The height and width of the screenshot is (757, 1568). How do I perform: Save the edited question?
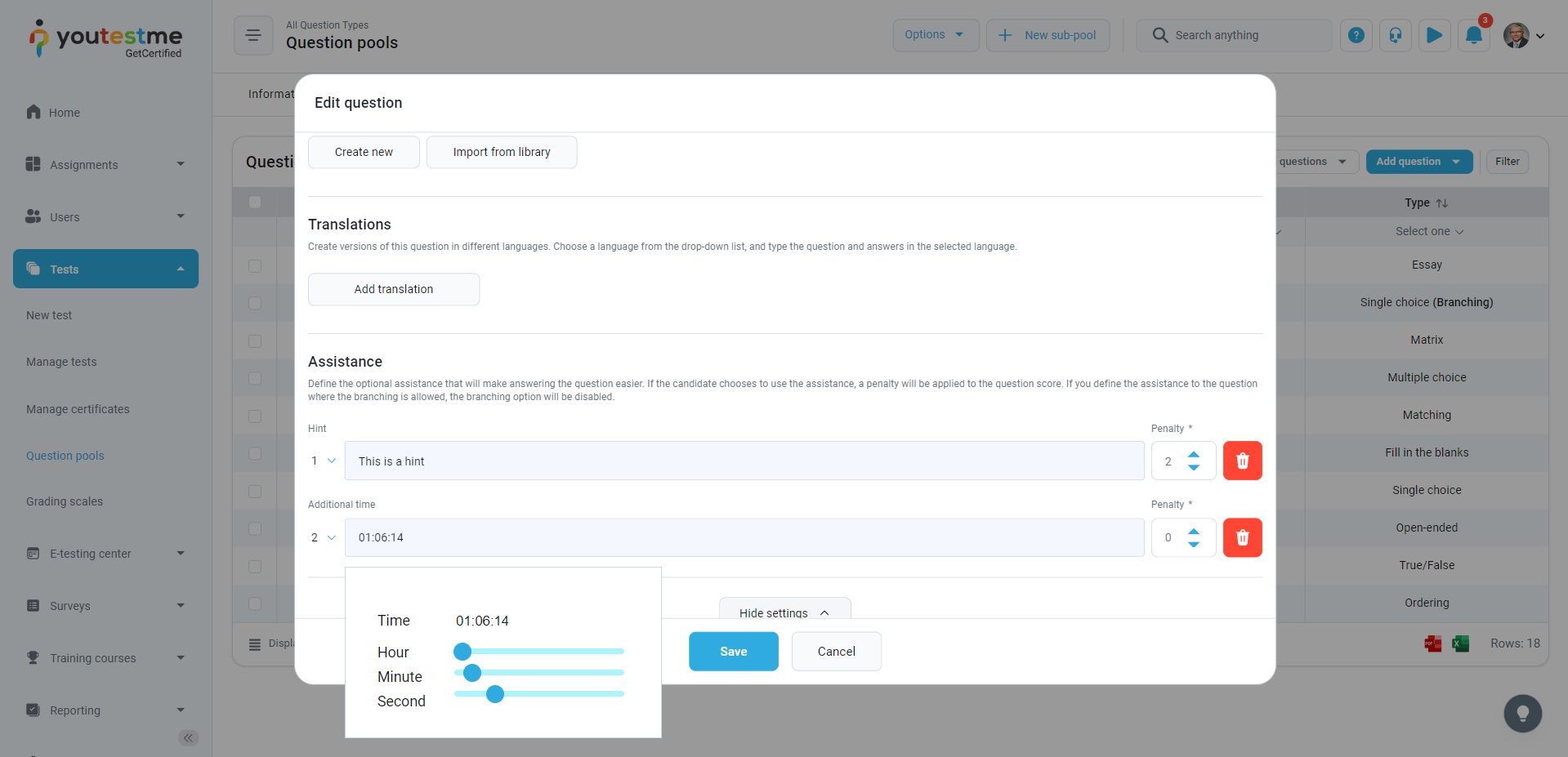pyautogui.click(x=733, y=652)
